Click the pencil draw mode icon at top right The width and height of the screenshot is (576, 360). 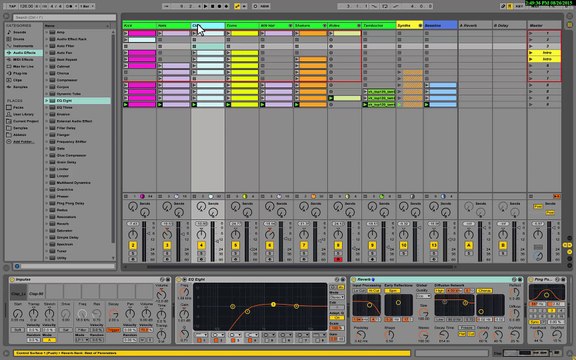point(503,6)
